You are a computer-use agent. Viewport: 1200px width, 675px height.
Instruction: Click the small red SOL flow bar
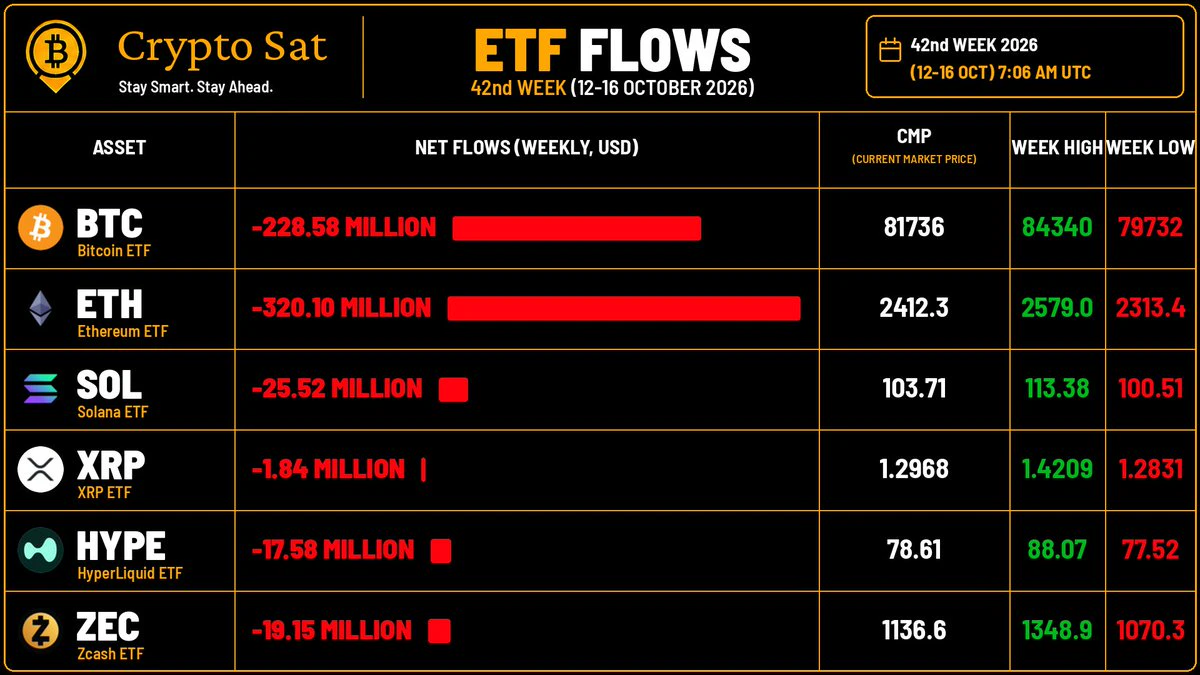[x=453, y=389]
